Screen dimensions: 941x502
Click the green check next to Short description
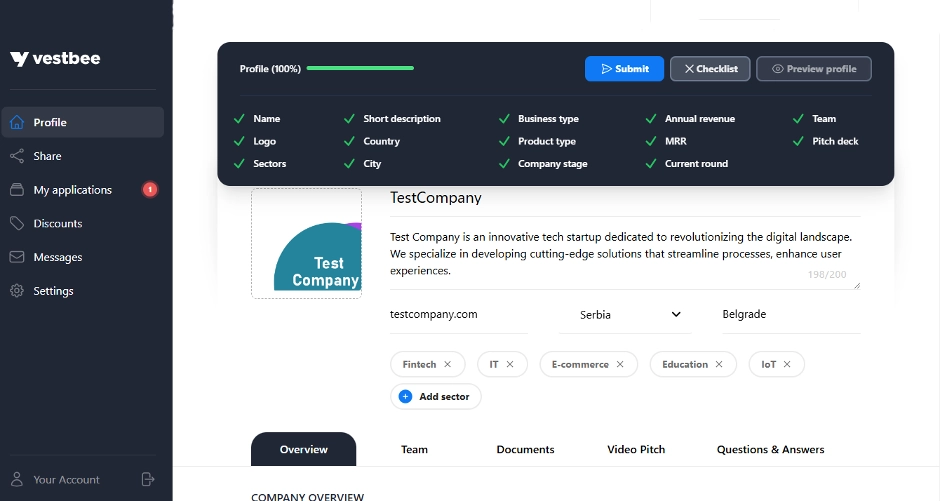click(349, 119)
